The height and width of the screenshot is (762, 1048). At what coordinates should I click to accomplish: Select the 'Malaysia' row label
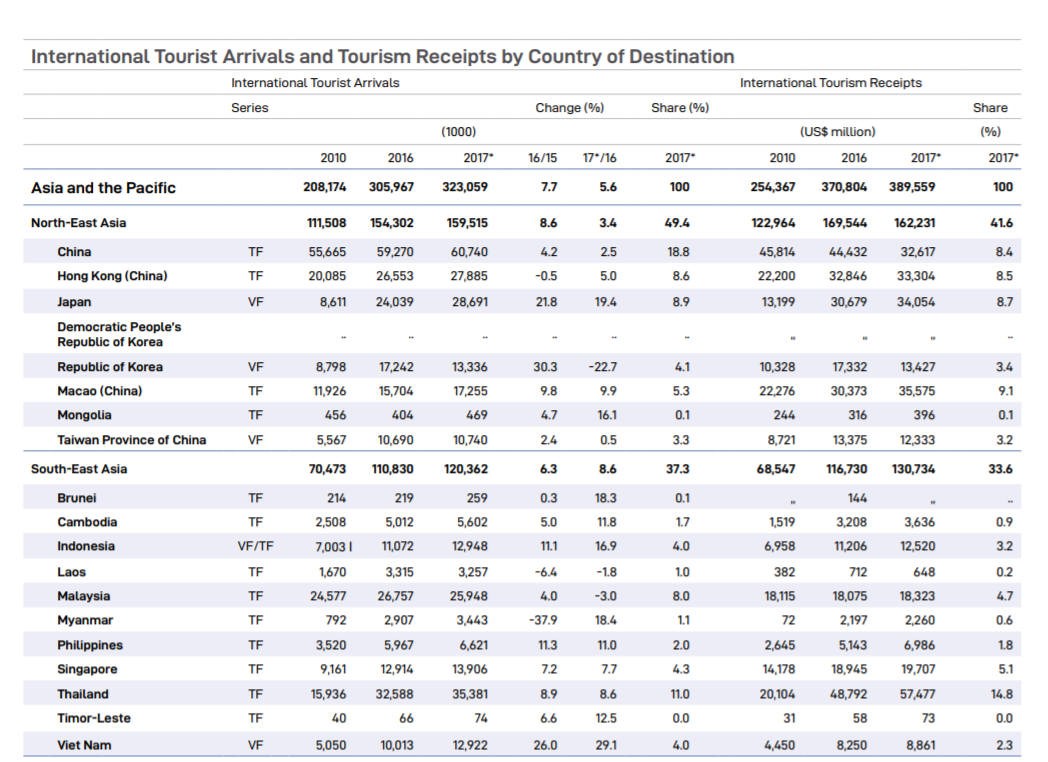(84, 596)
